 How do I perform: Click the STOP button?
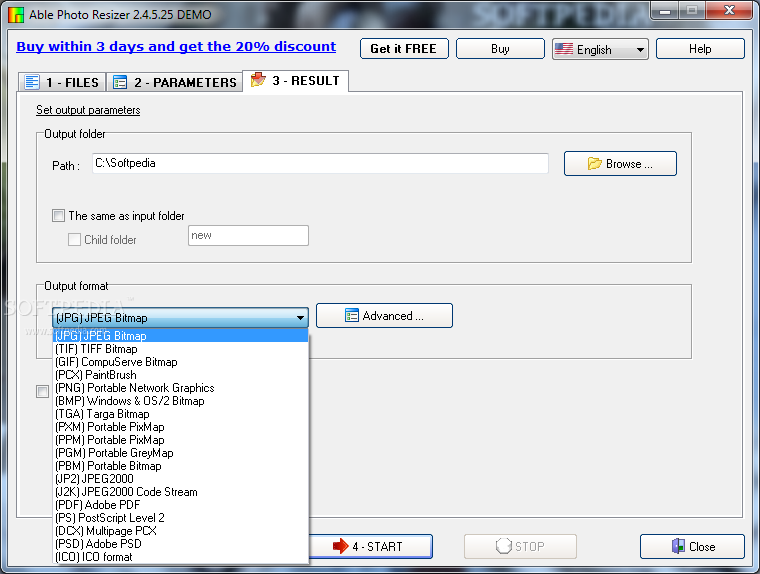click(x=520, y=546)
